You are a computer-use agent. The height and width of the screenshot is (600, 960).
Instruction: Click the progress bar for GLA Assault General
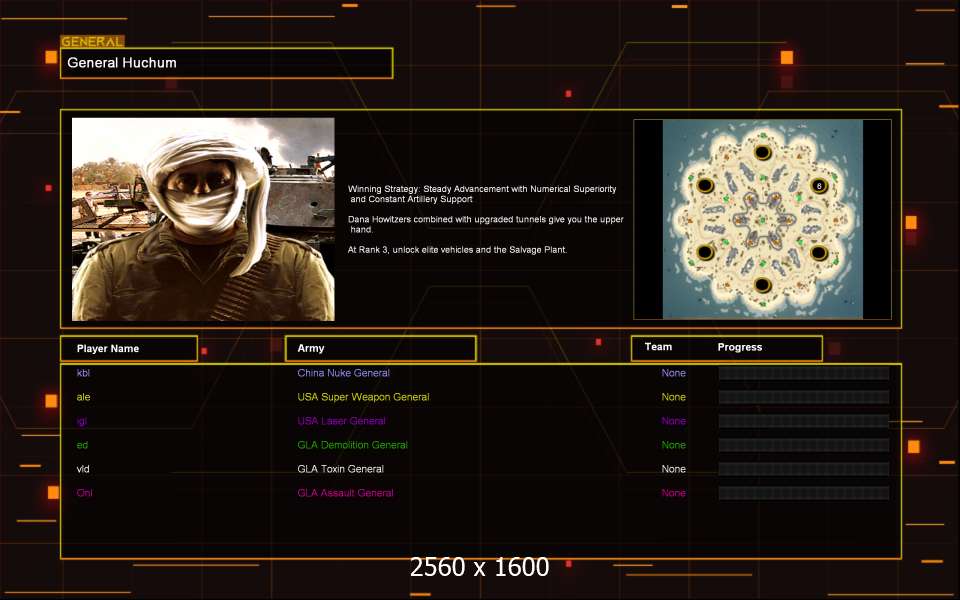803,493
